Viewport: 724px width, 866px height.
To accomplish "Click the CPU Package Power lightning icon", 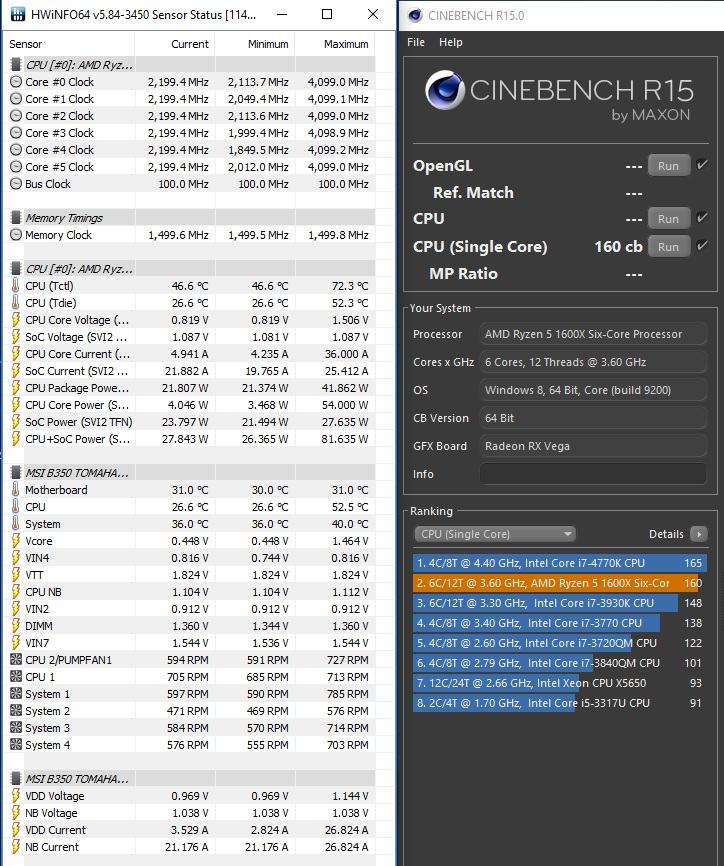I will tap(16, 388).
